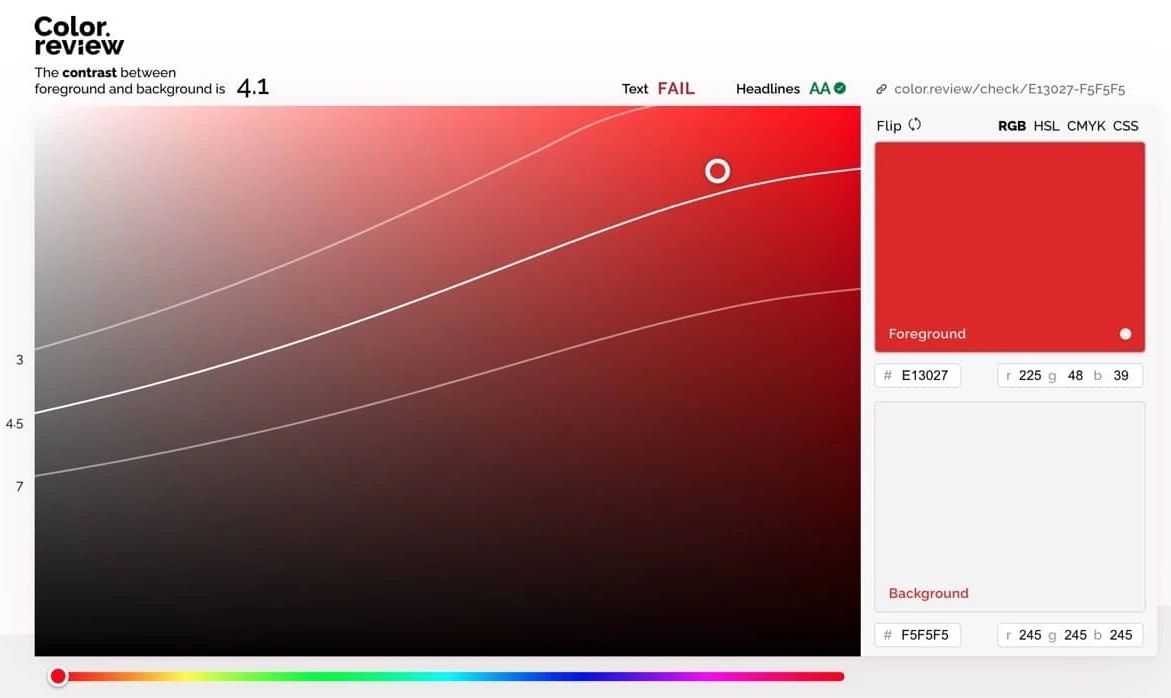Viewport: 1171px width, 698px height.
Task: Click the background green value 245 field
Action: 1075,635
